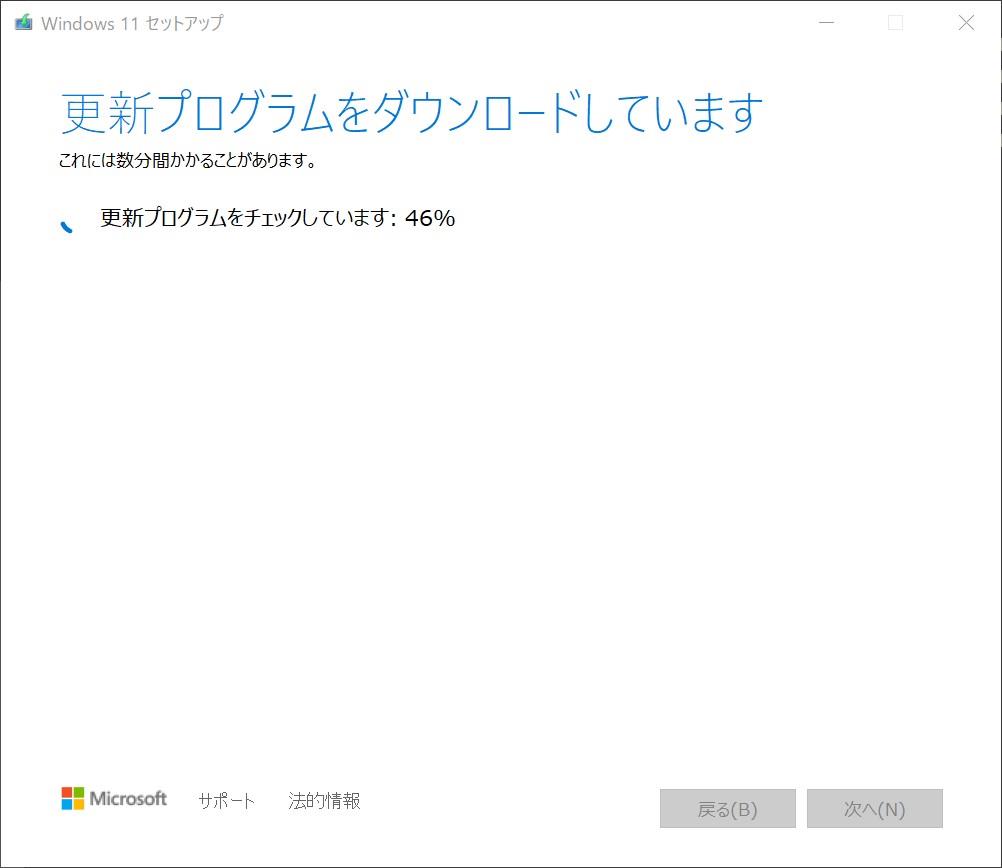Viewport: 1002px width, 868px height.
Task: Click the 更新プログラムをチェックしています: 46% text
Action: click(x=277, y=218)
